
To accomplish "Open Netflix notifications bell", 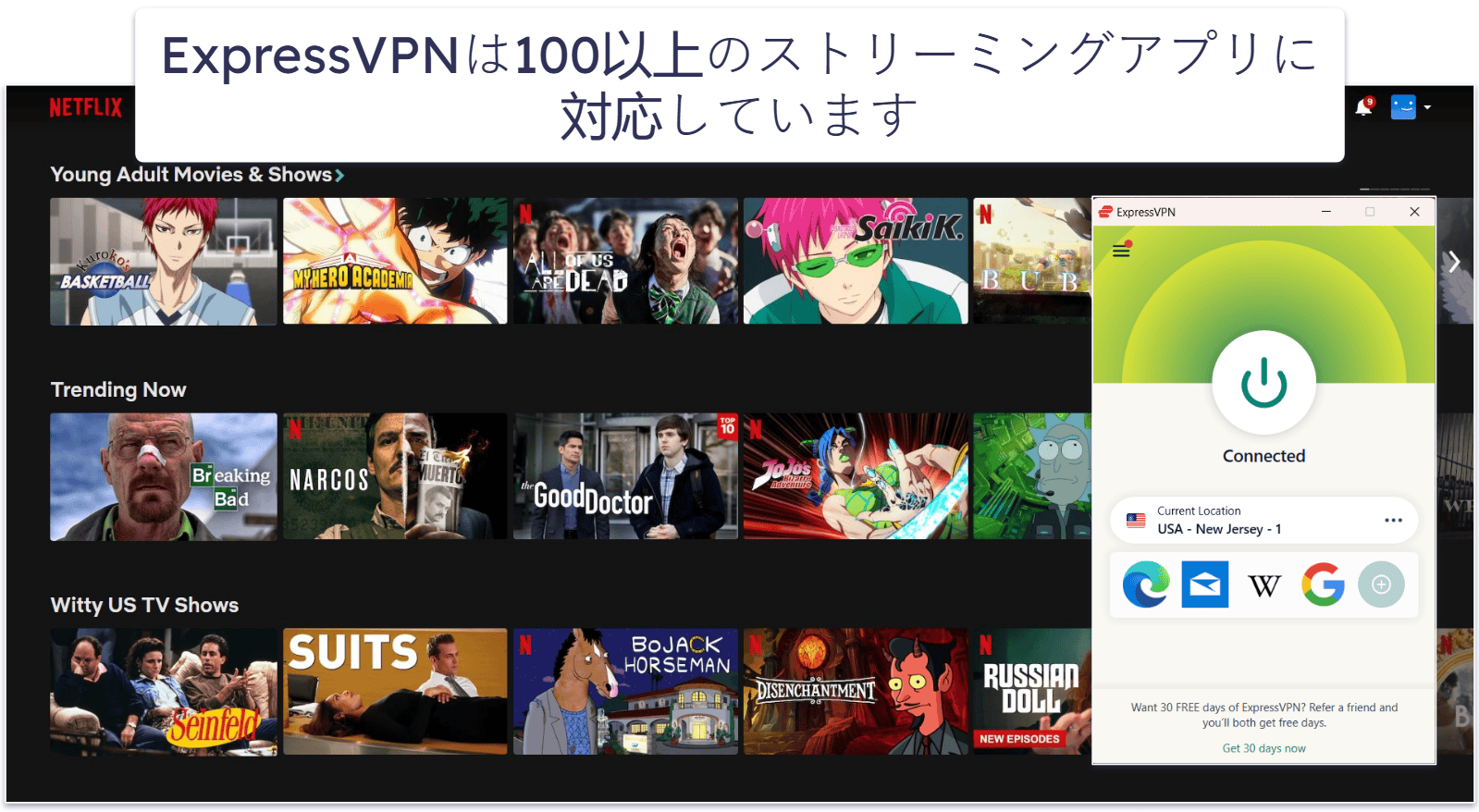I will (1364, 106).
